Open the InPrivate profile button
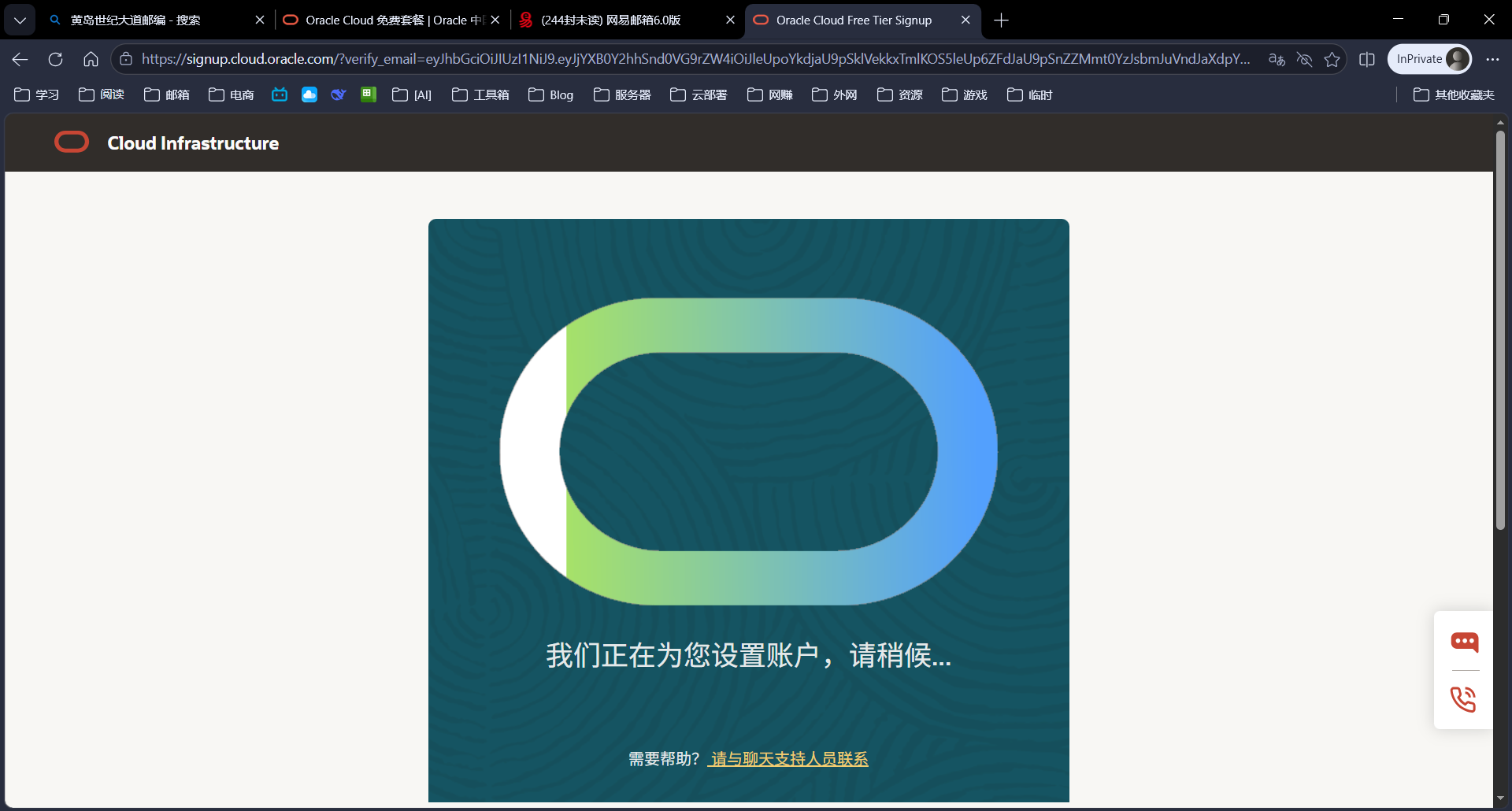 pos(1429,59)
